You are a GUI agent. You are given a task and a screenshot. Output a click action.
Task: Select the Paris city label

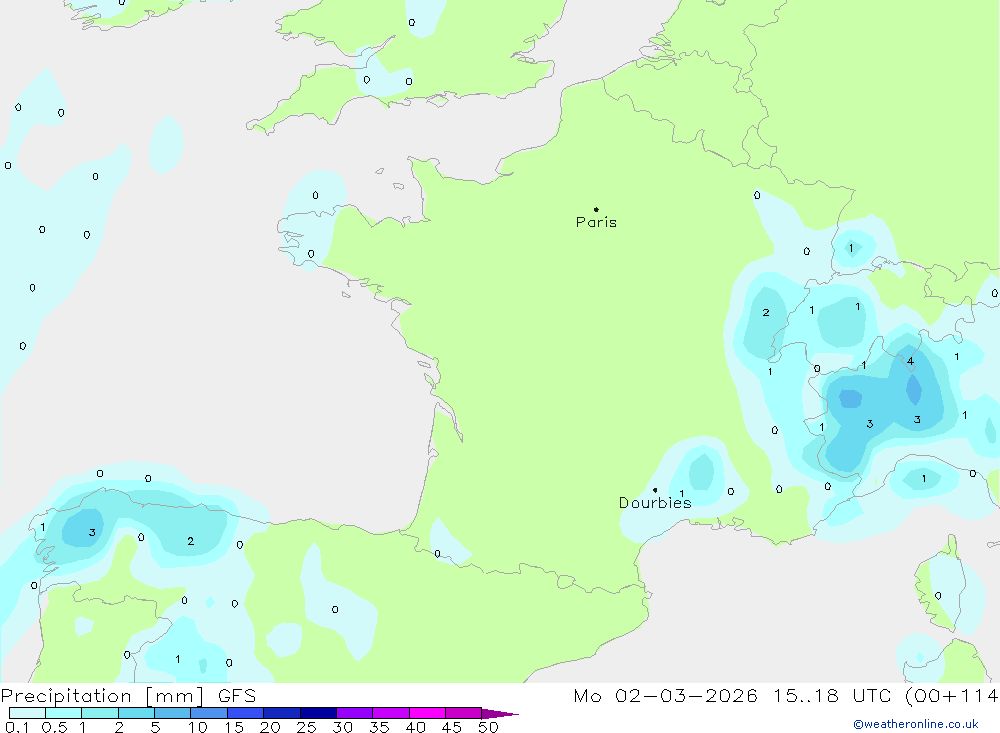[596, 222]
